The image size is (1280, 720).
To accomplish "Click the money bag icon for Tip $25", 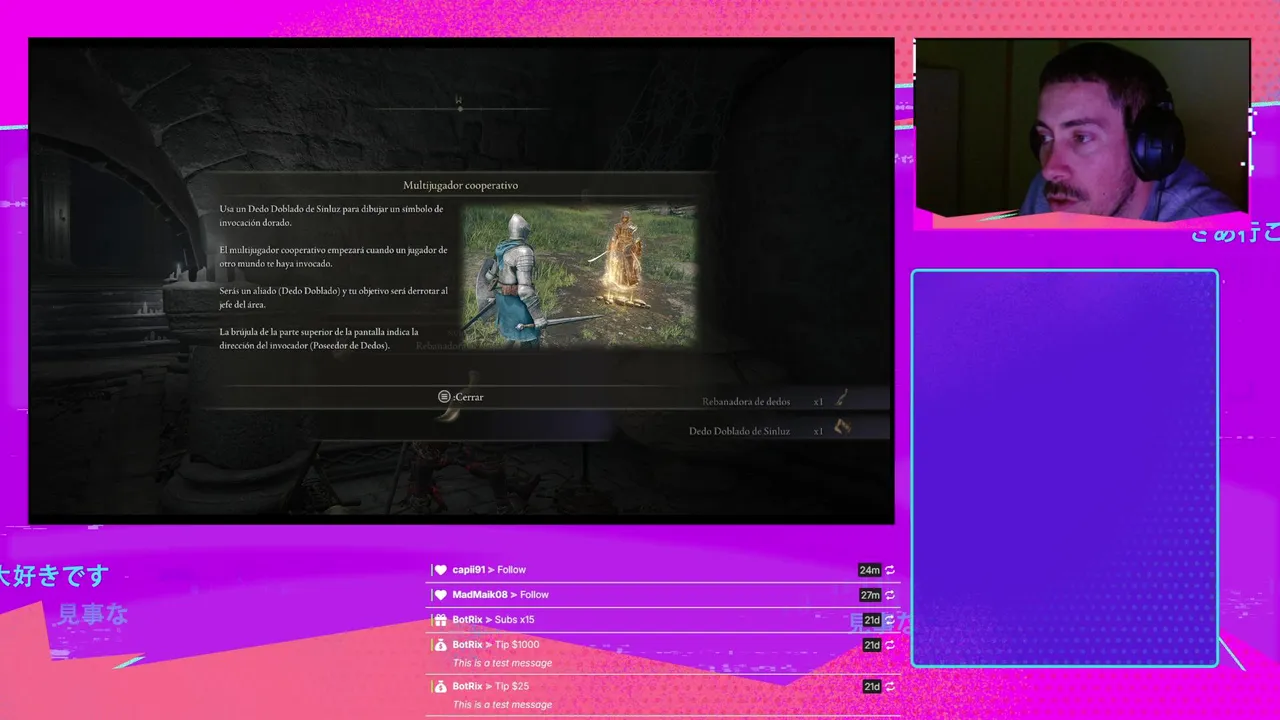I will [440, 686].
